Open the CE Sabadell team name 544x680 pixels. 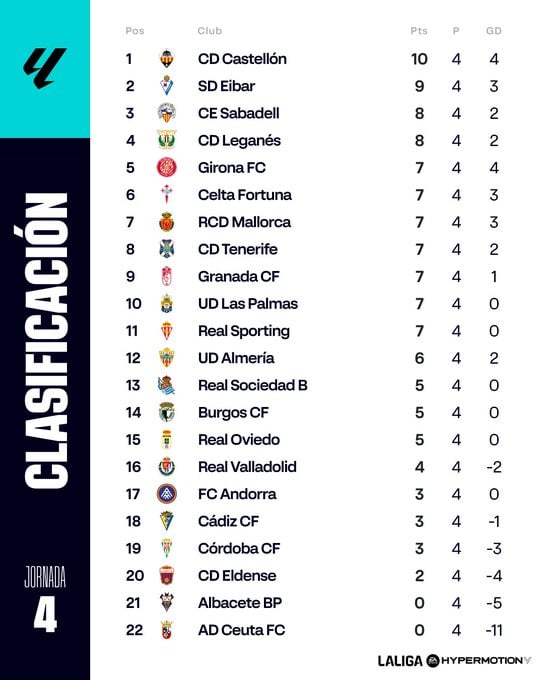point(239,113)
